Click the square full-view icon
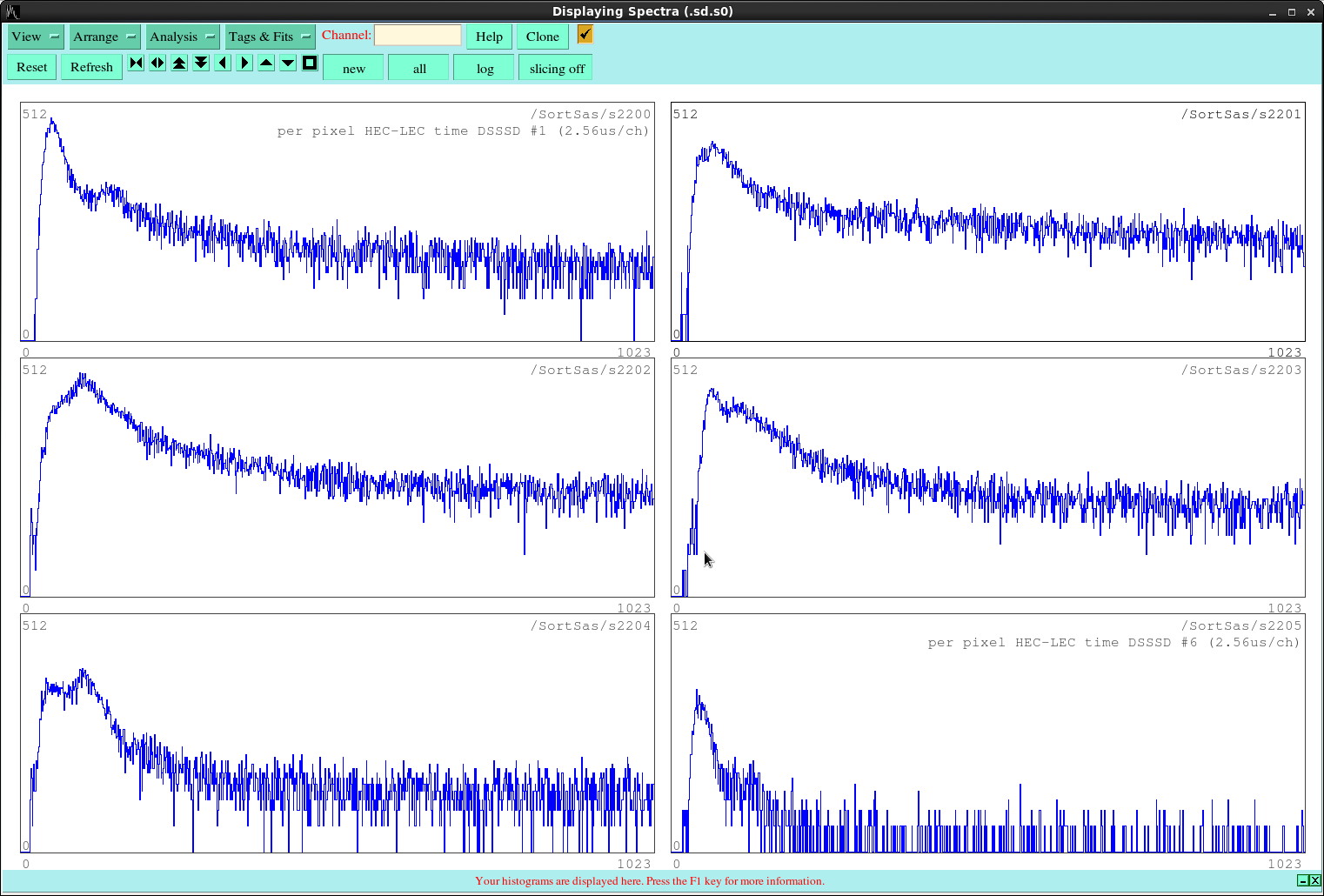Screen dimensions: 1324x896 tap(310, 63)
